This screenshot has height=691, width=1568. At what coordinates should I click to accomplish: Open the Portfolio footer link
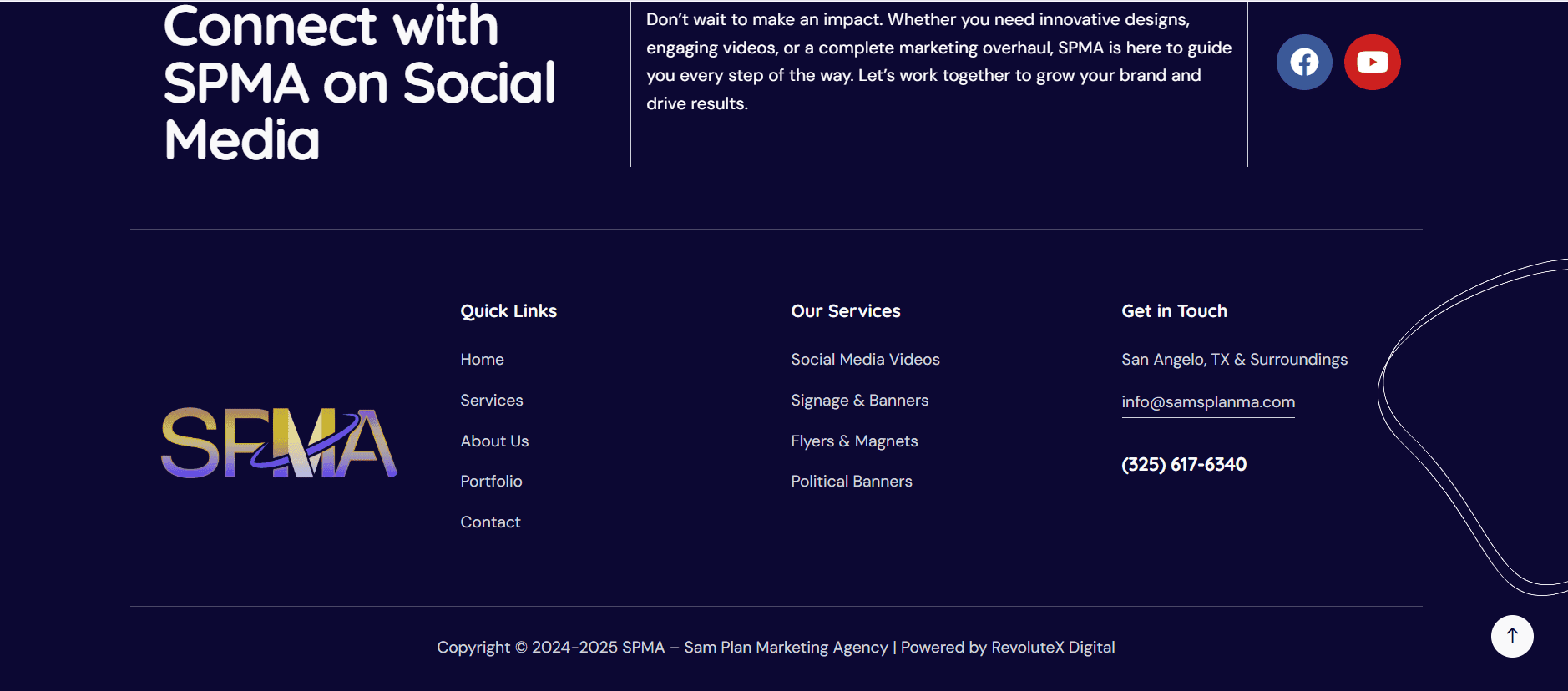coord(491,482)
